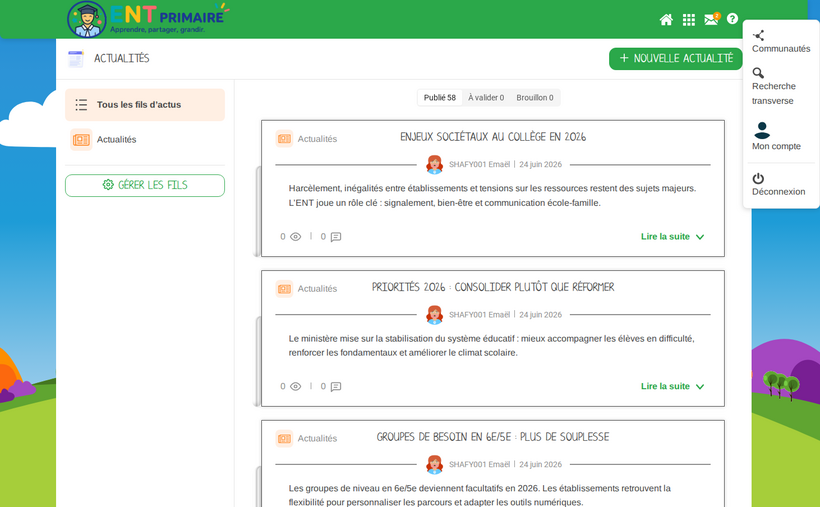Expand Lire la suite on Priorités 2026
The width and height of the screenshot is (820, 507).
click(673, 386)
